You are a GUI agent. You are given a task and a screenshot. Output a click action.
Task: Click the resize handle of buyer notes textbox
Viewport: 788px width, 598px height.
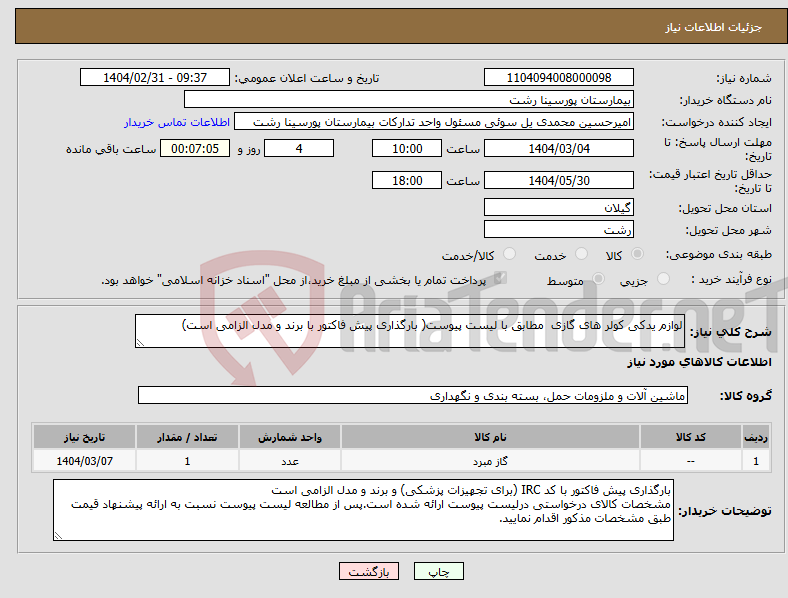tap(58, 536)
